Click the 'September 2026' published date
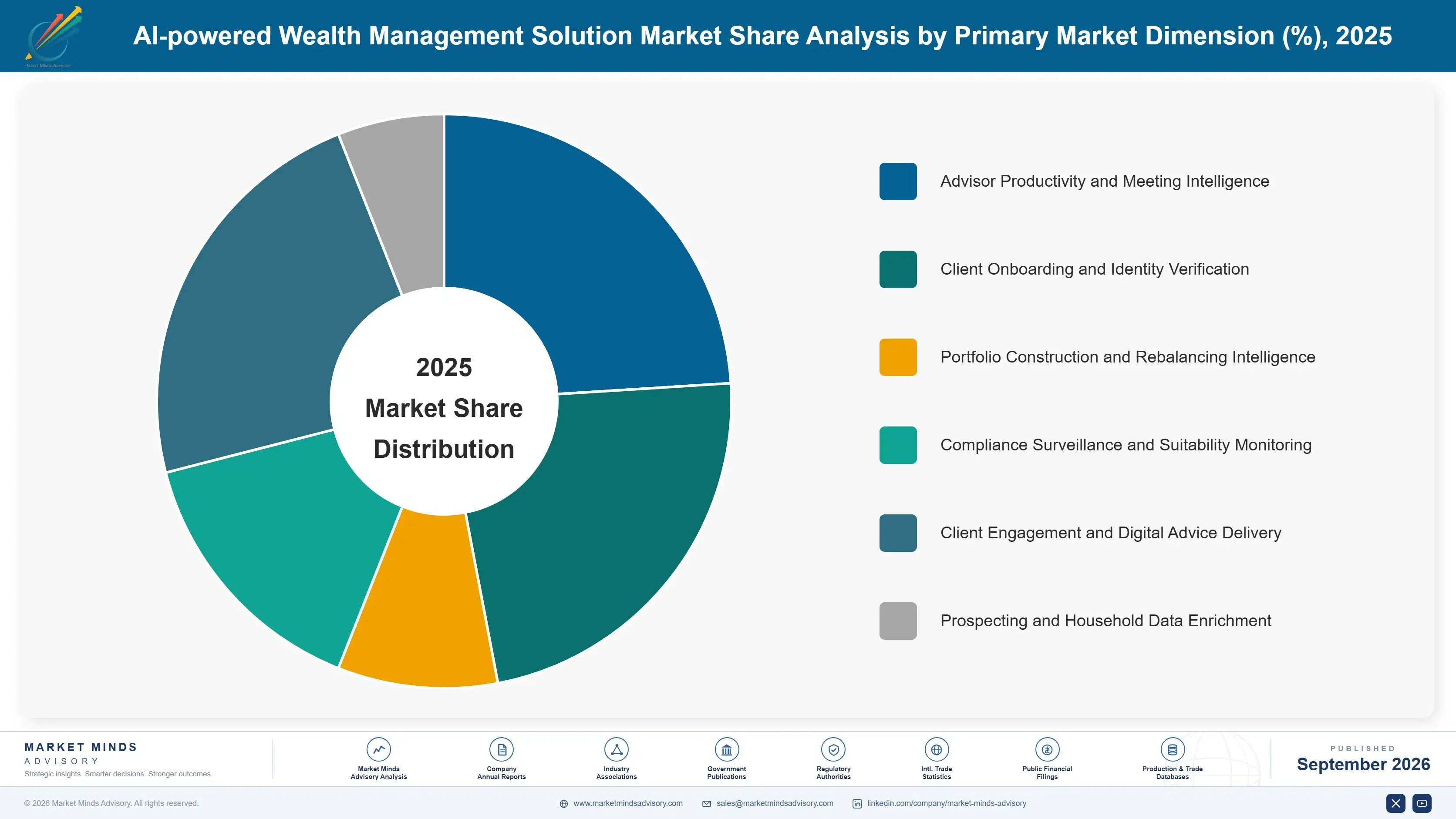The image size is (1456, 819). pyautogui.click(x=1363, y=764)
